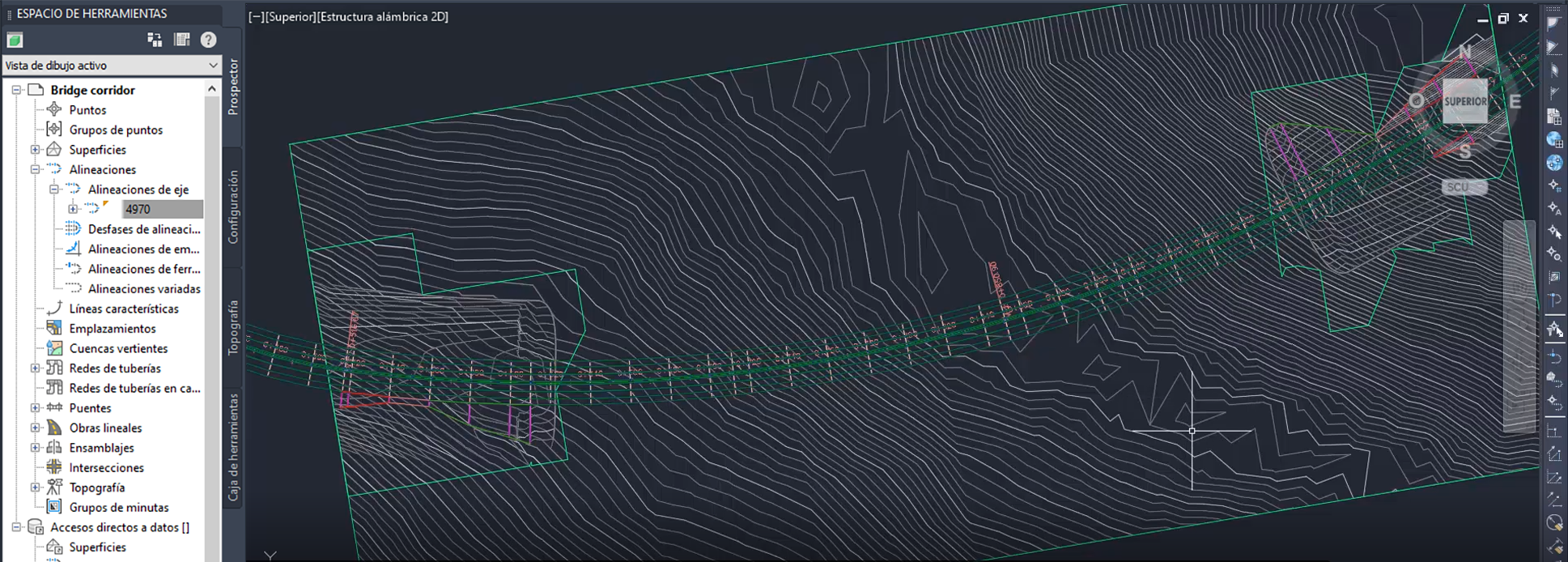Click the Ensamblajes assembly icon

(54, 447)
